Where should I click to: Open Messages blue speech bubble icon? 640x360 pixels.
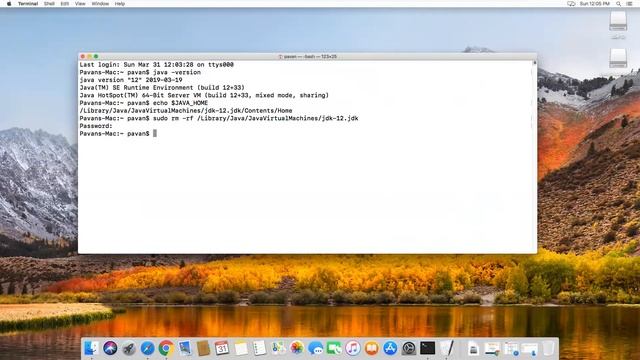click(316, 348)
